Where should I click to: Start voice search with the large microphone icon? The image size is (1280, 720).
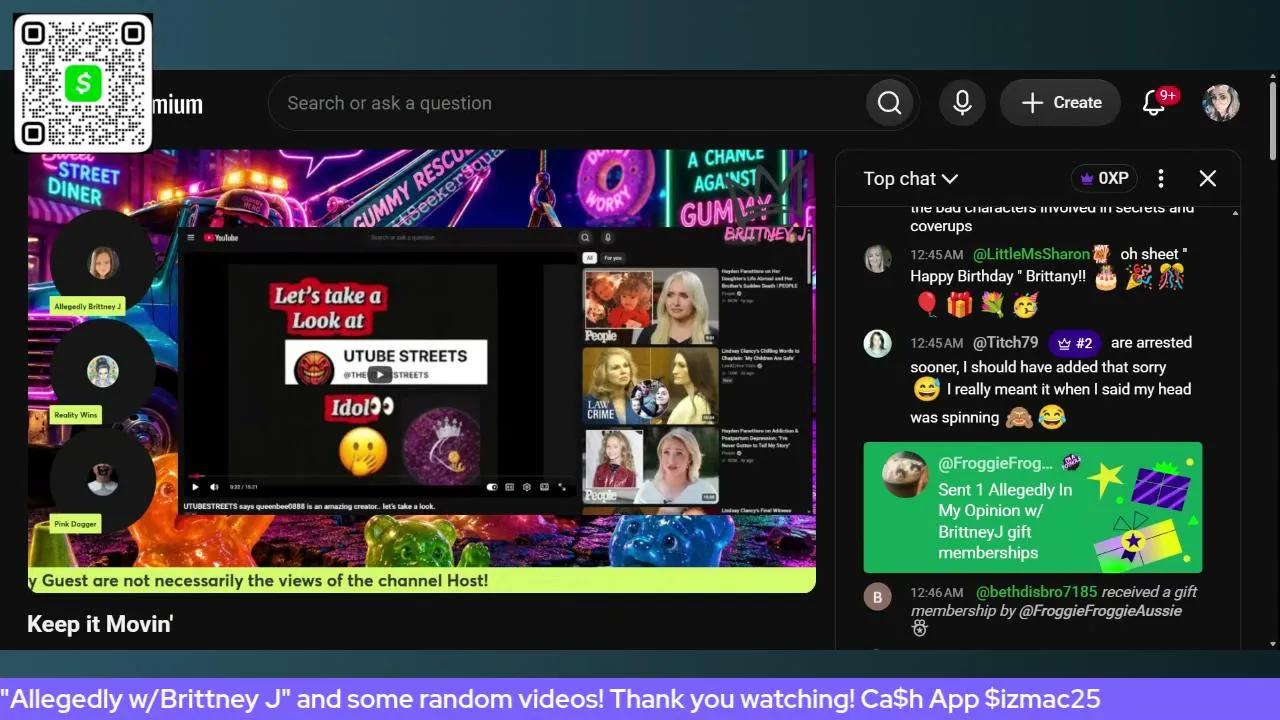[962, 103]
